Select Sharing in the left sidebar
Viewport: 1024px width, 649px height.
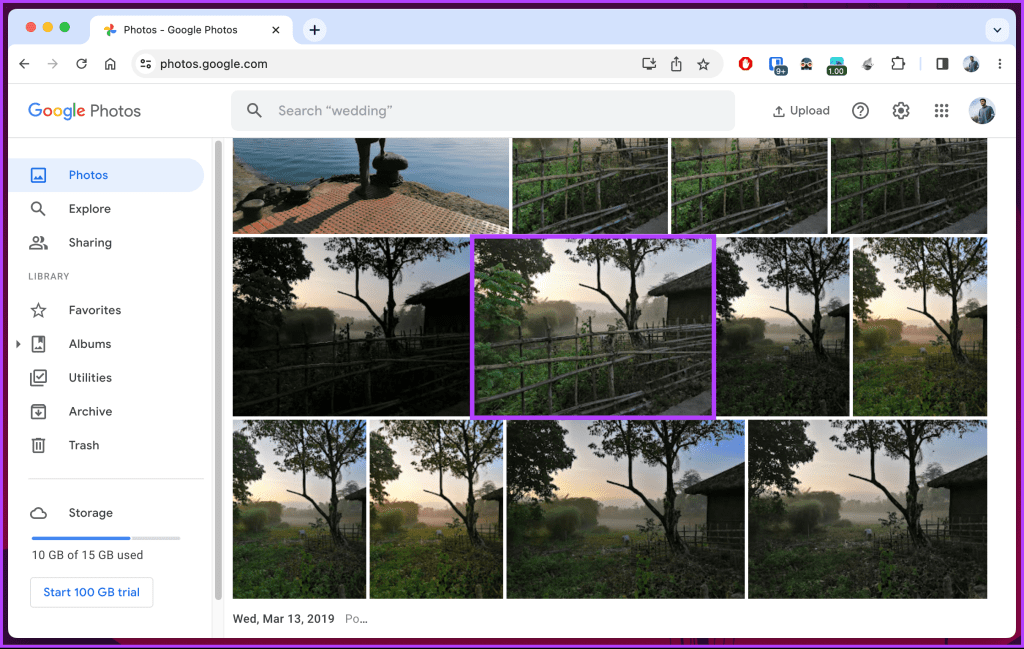point(89,242)
